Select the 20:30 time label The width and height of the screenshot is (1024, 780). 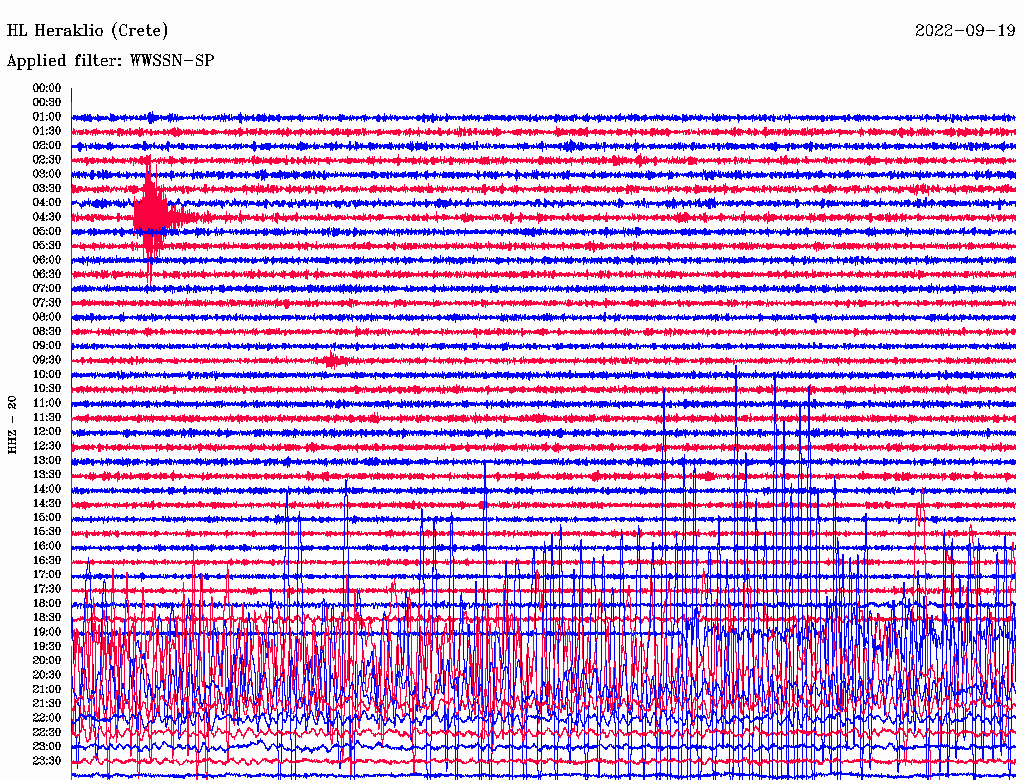47,675
